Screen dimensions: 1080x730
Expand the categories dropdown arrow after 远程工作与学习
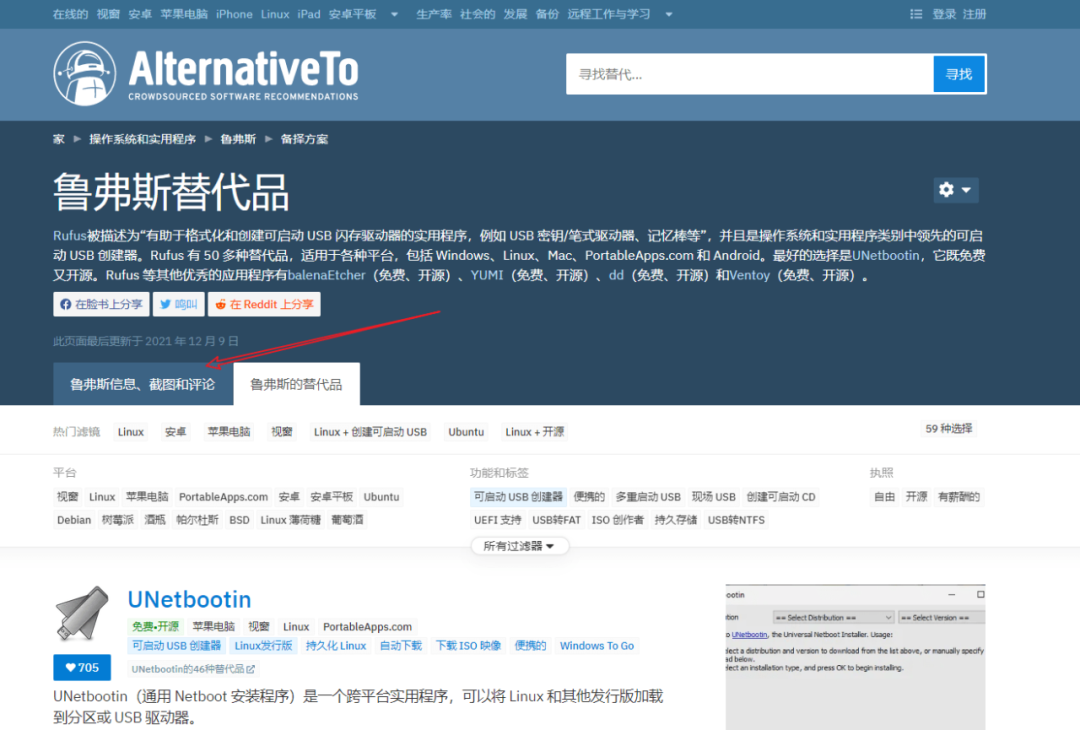click(669, 14)
